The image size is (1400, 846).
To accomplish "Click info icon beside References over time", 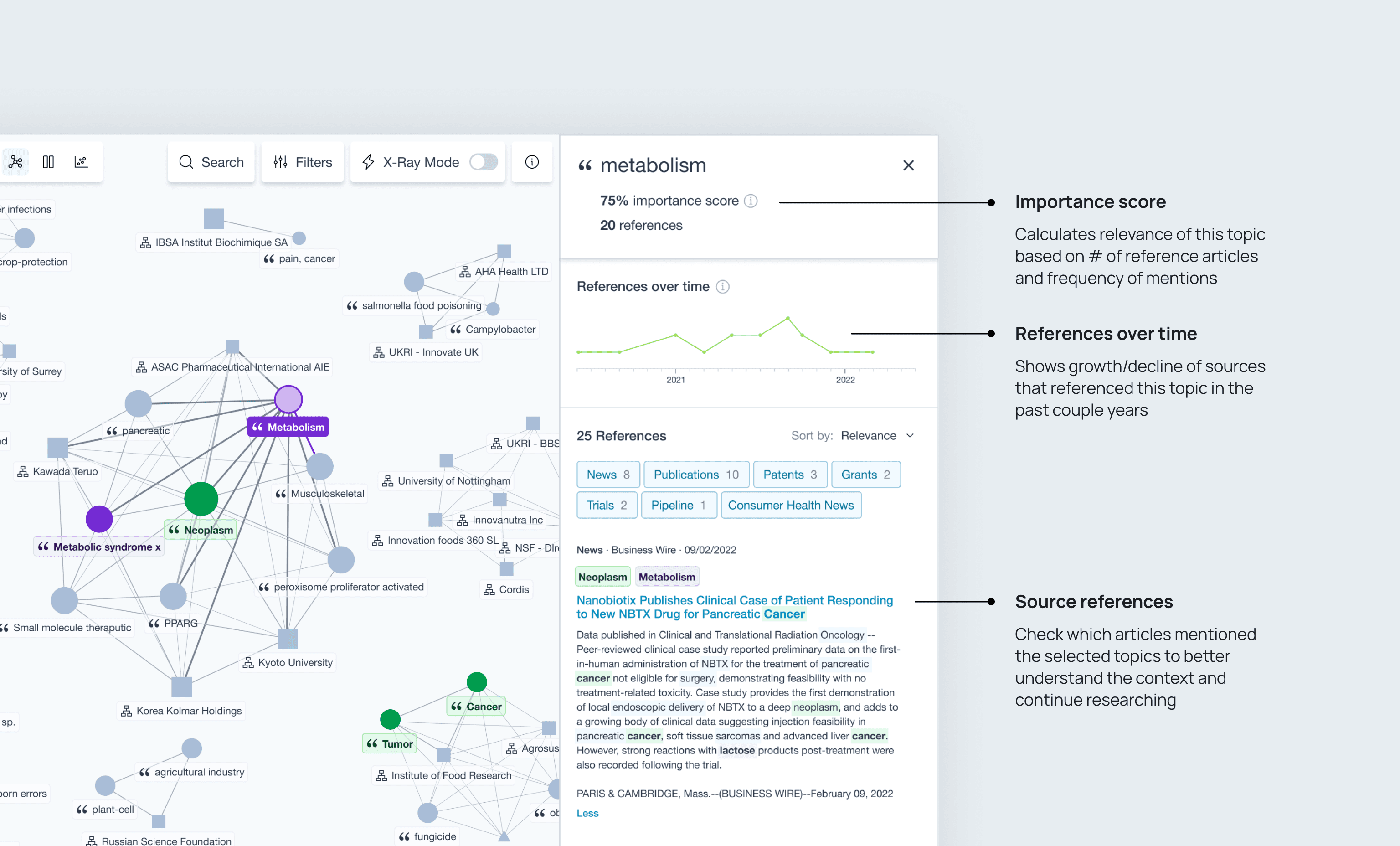I will click(722, 287).
